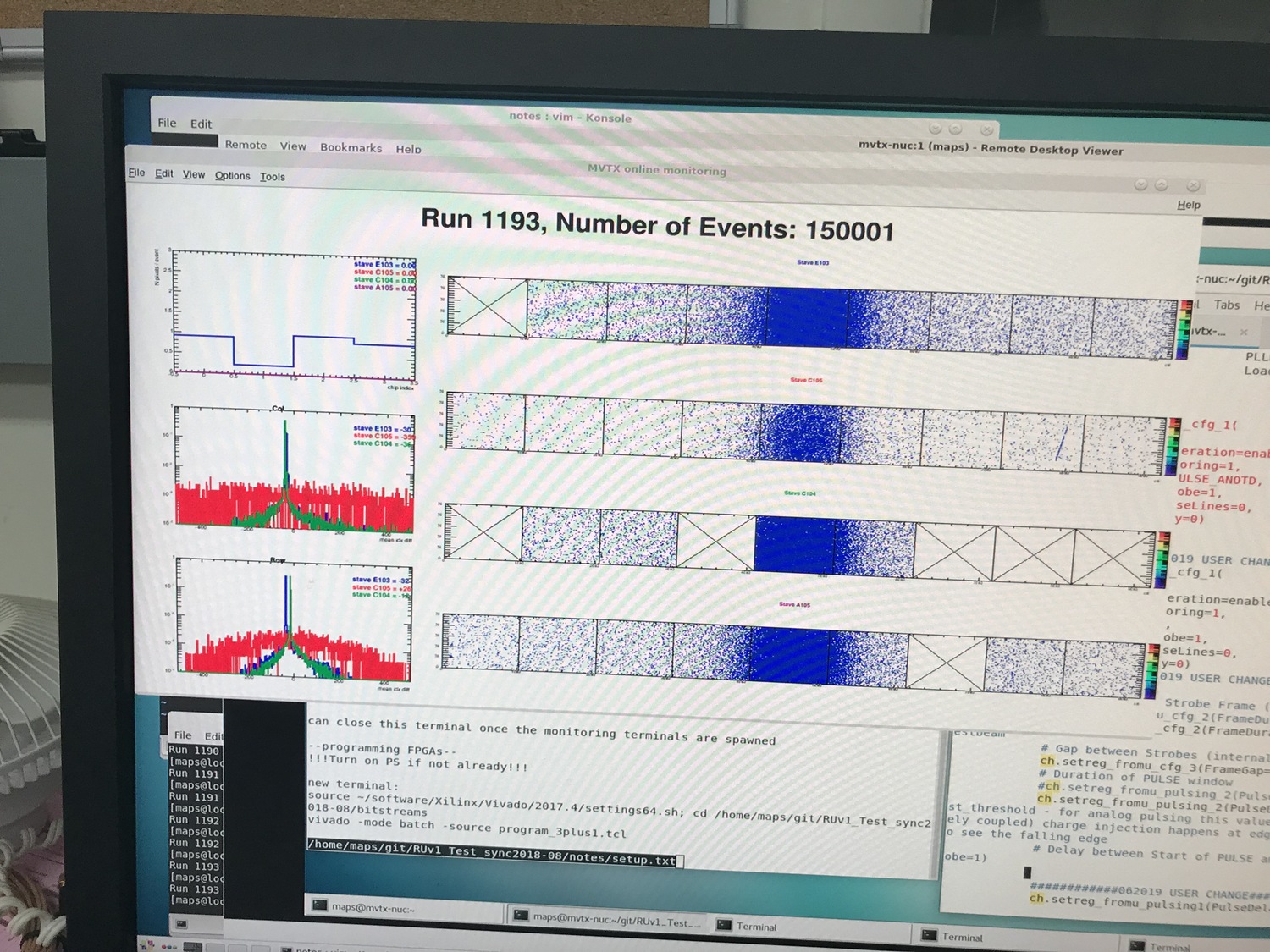Select the Stave A105 hit map plot
This screenshot has width=1270, height=952.
tap(793, 656)
